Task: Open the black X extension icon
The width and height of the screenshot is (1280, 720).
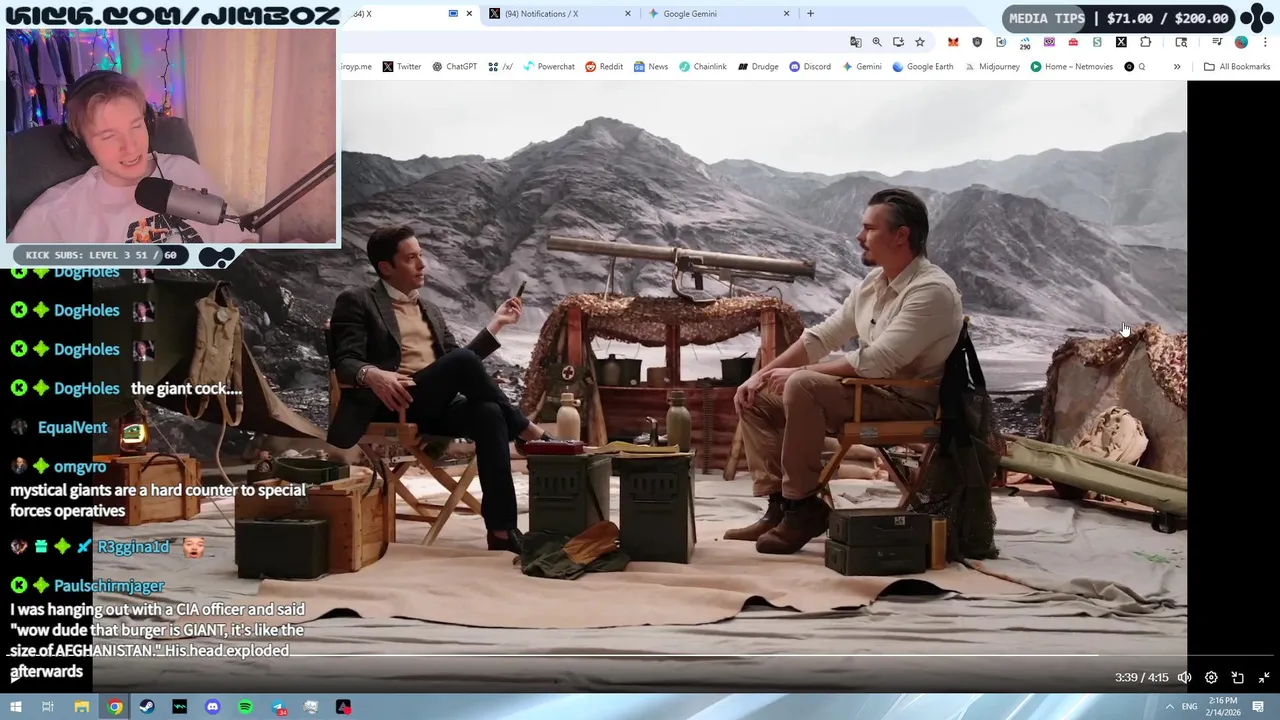Action: [1121, 42]
